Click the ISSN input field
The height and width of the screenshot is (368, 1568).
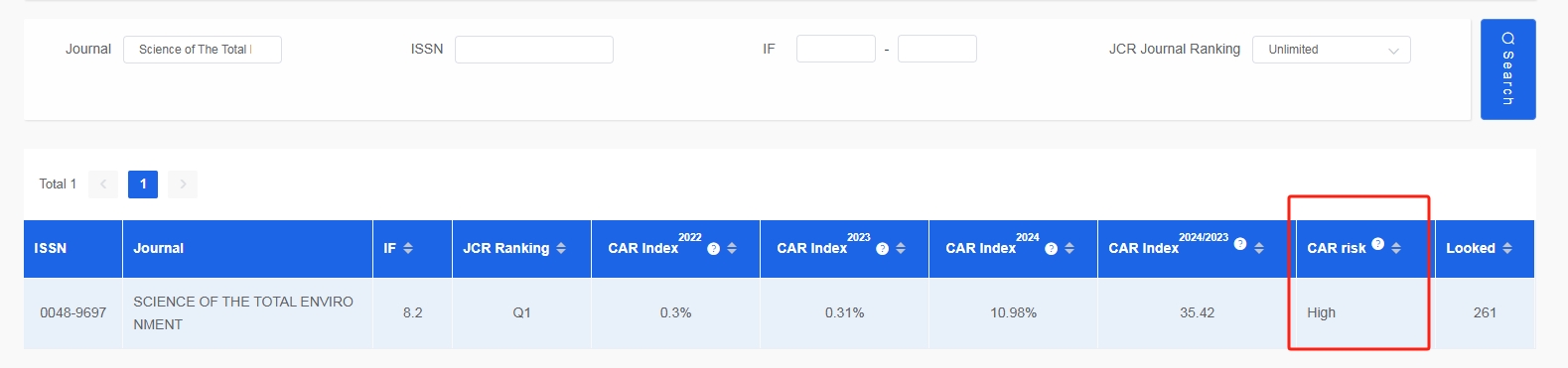tap(534, 50)
